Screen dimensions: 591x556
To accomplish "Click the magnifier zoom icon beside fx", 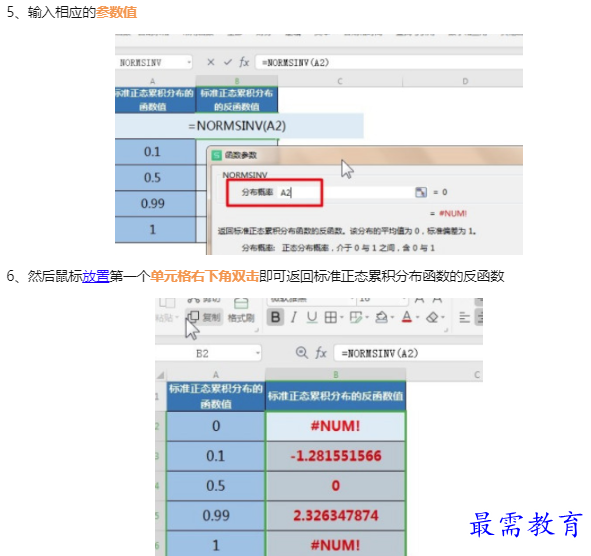I will (x=302, y=353).
